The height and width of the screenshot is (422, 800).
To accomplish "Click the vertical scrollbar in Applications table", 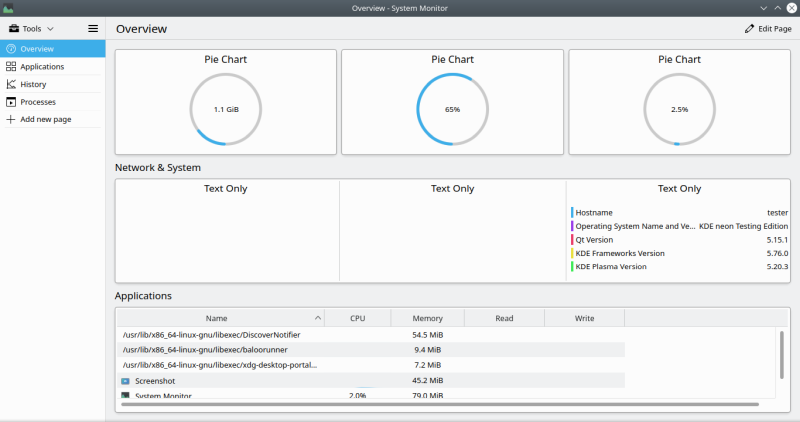I will pyautogui.click(x=781, y=355).
